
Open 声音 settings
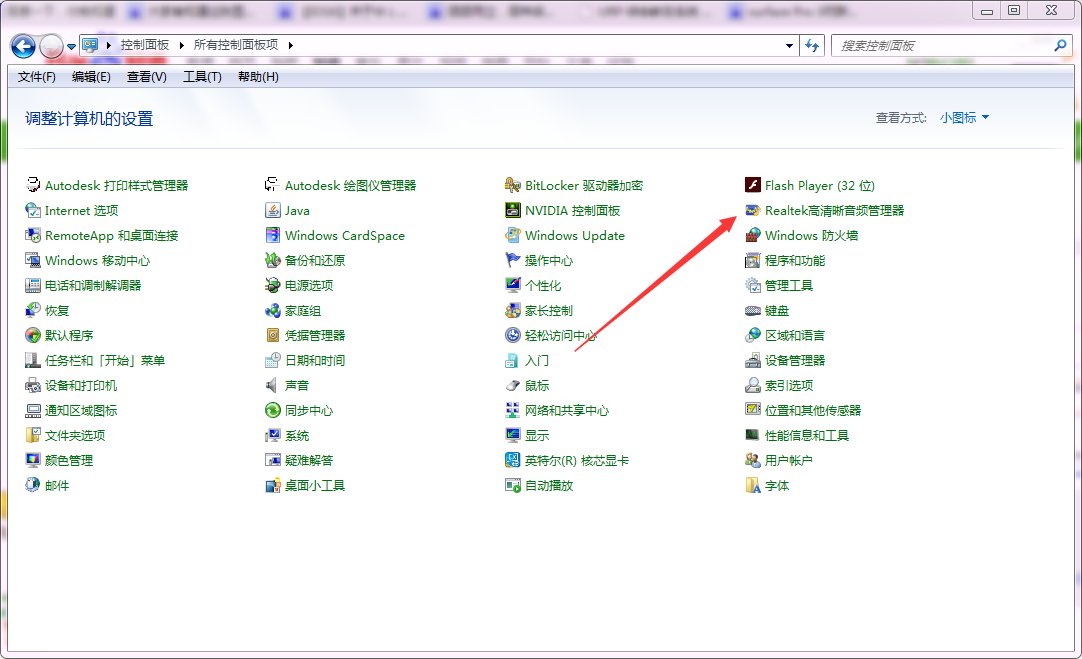pos(295,385)
